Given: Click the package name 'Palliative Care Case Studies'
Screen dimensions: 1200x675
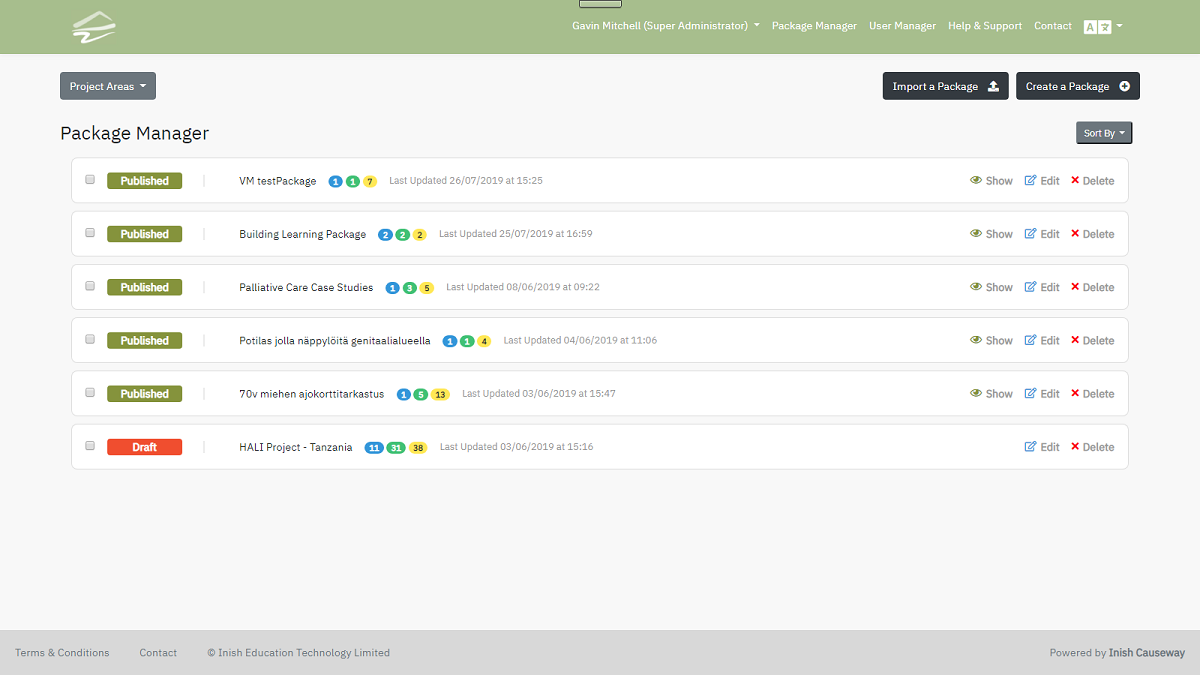Looking at the screenshot, I should (306, 288).
